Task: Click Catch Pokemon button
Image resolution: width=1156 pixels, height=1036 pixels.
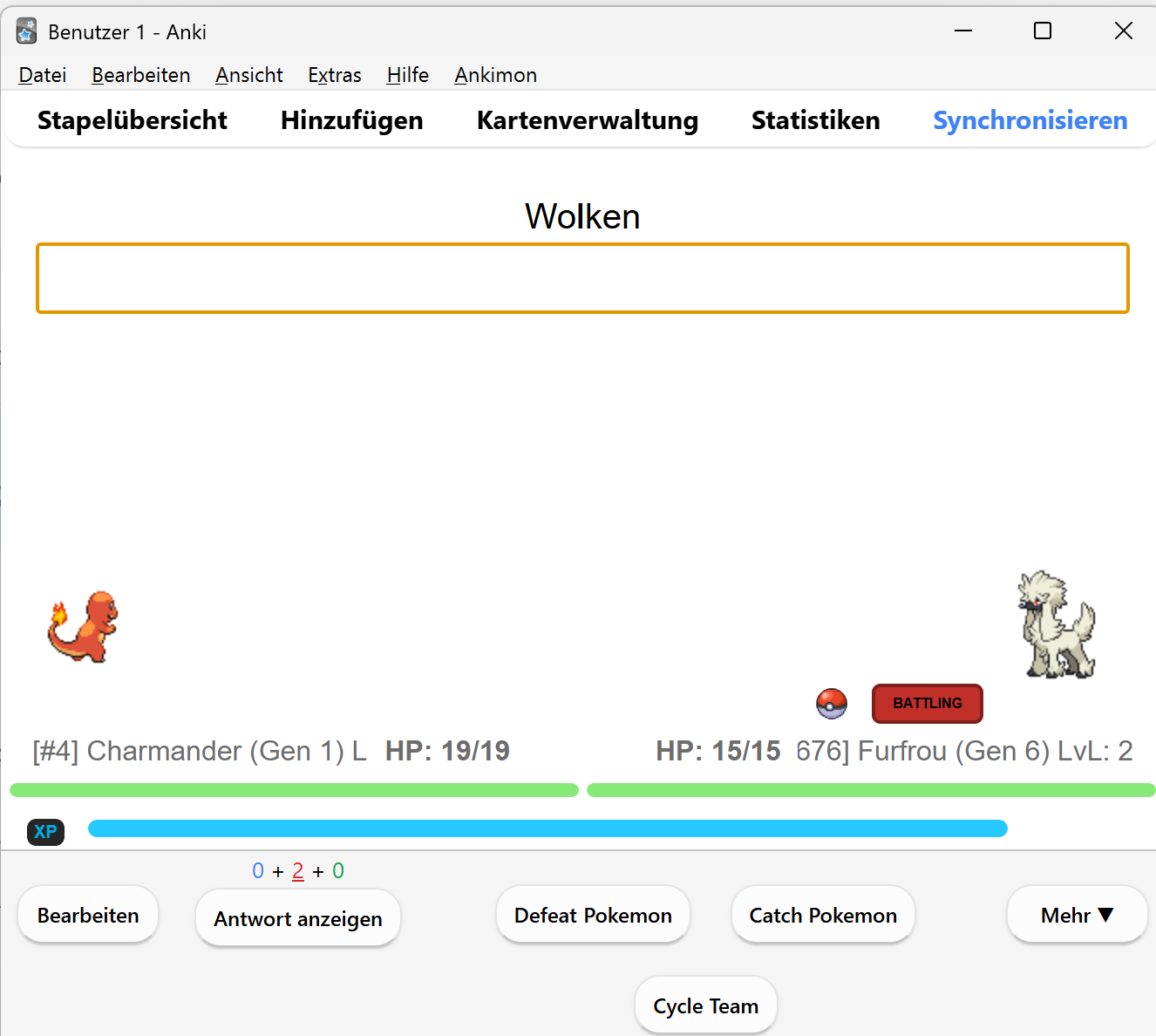Action: pos(823,915)
